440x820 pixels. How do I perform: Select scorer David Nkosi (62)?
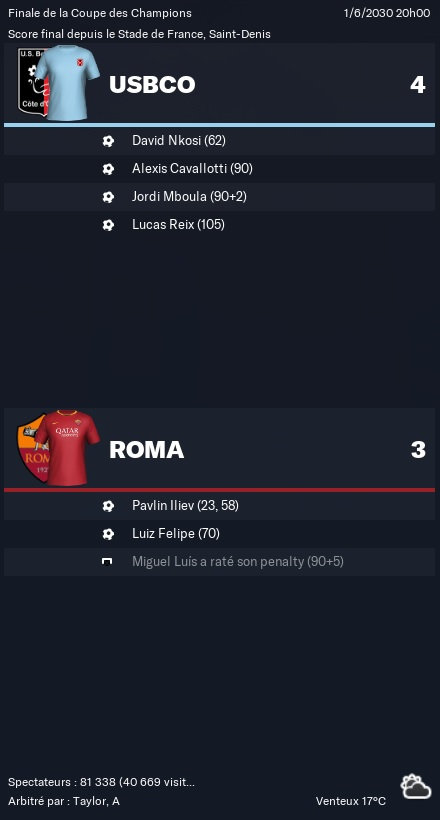pos(179,141)
